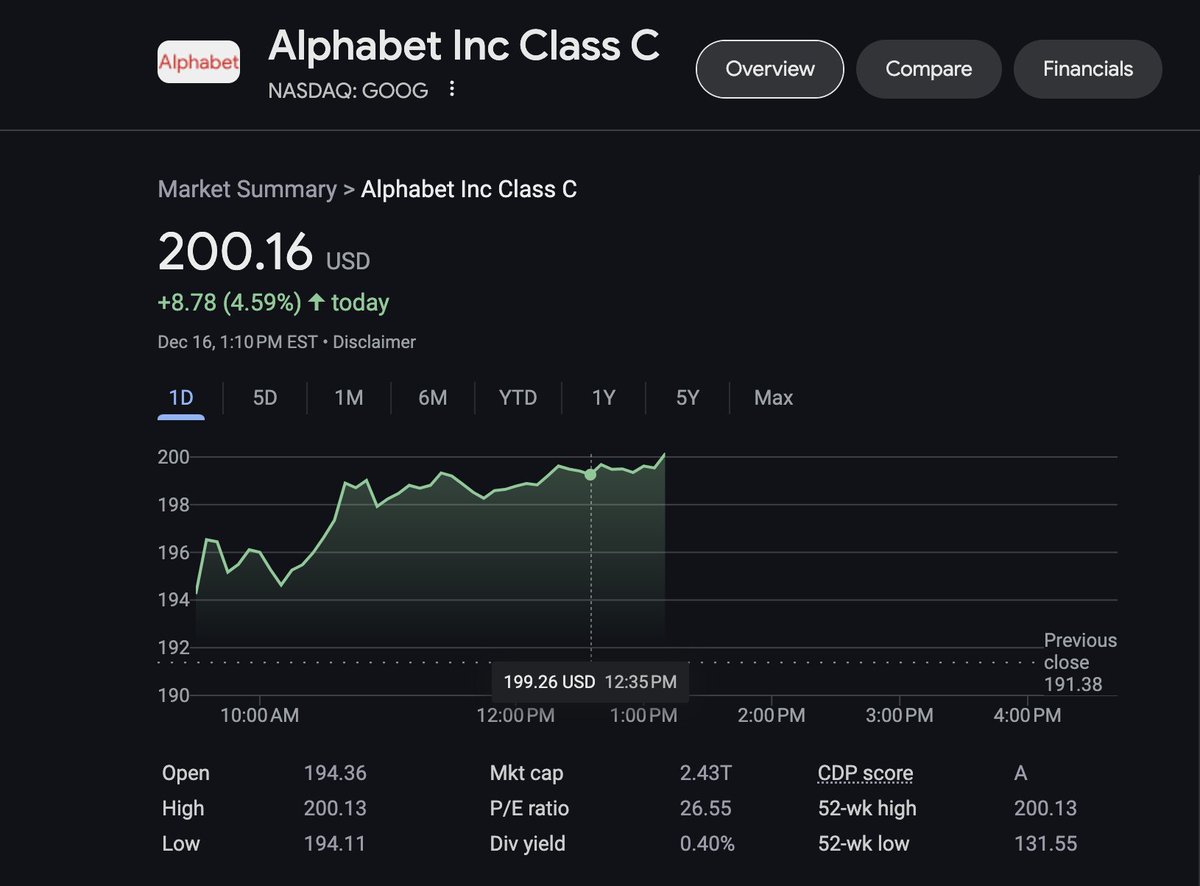Open the Financials view
1200x886 pixels.
click(x=1088, y=69)
